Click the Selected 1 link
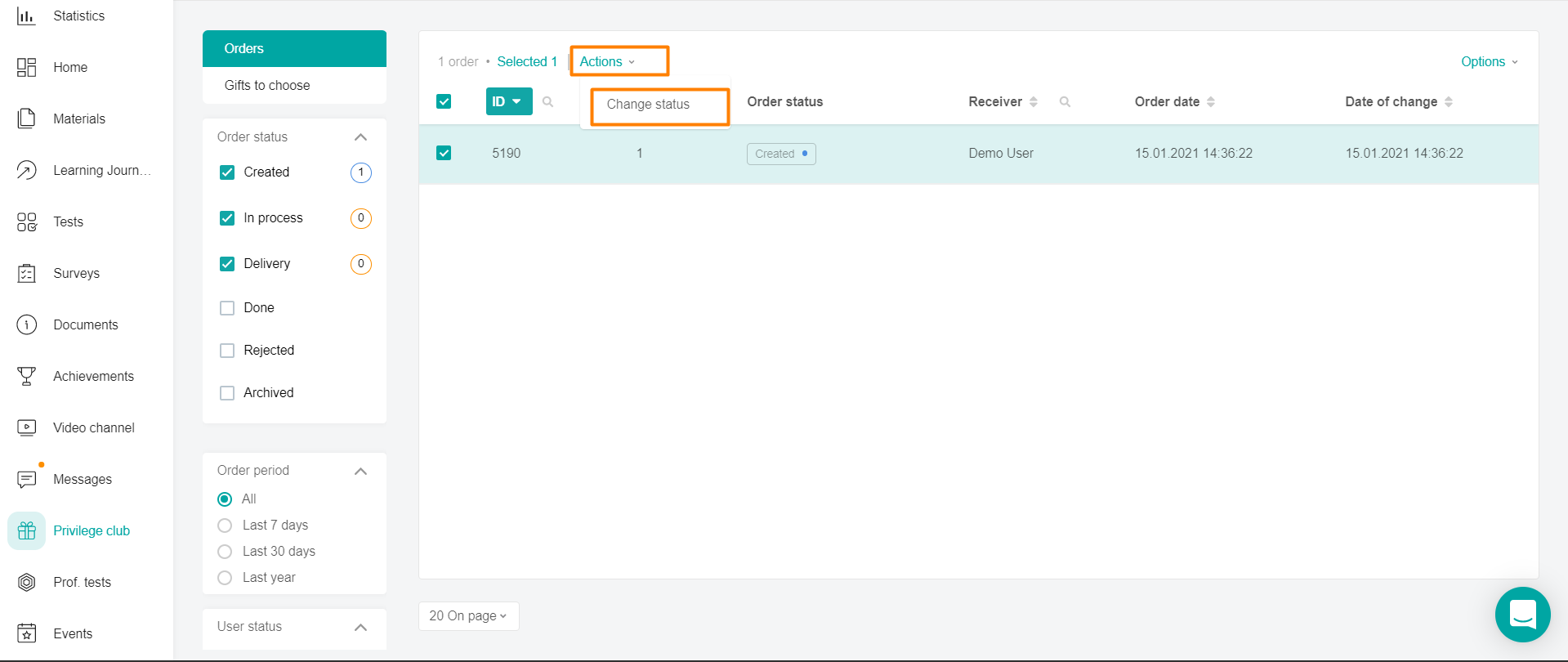This screenshot has height=662, width=1568. (x=527, y=61)
